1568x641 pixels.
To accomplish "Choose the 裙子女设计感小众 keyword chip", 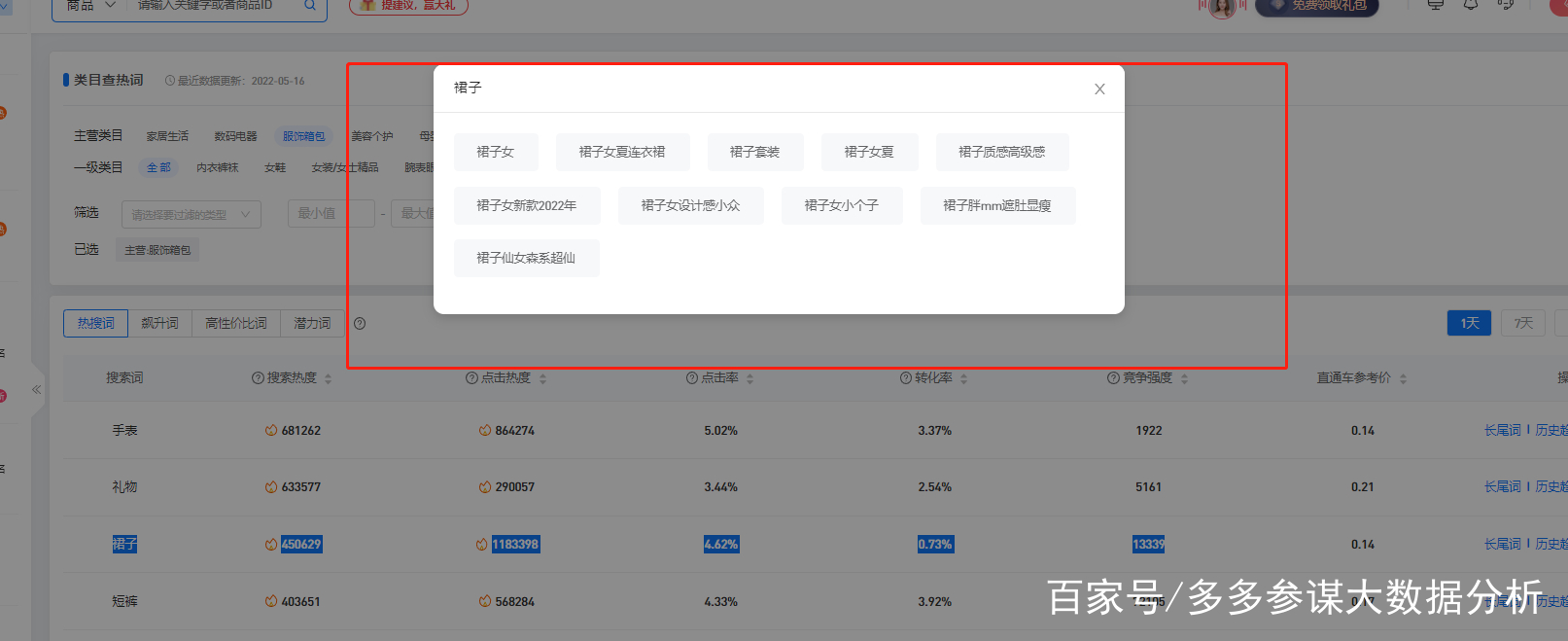I will pos(690,205).
